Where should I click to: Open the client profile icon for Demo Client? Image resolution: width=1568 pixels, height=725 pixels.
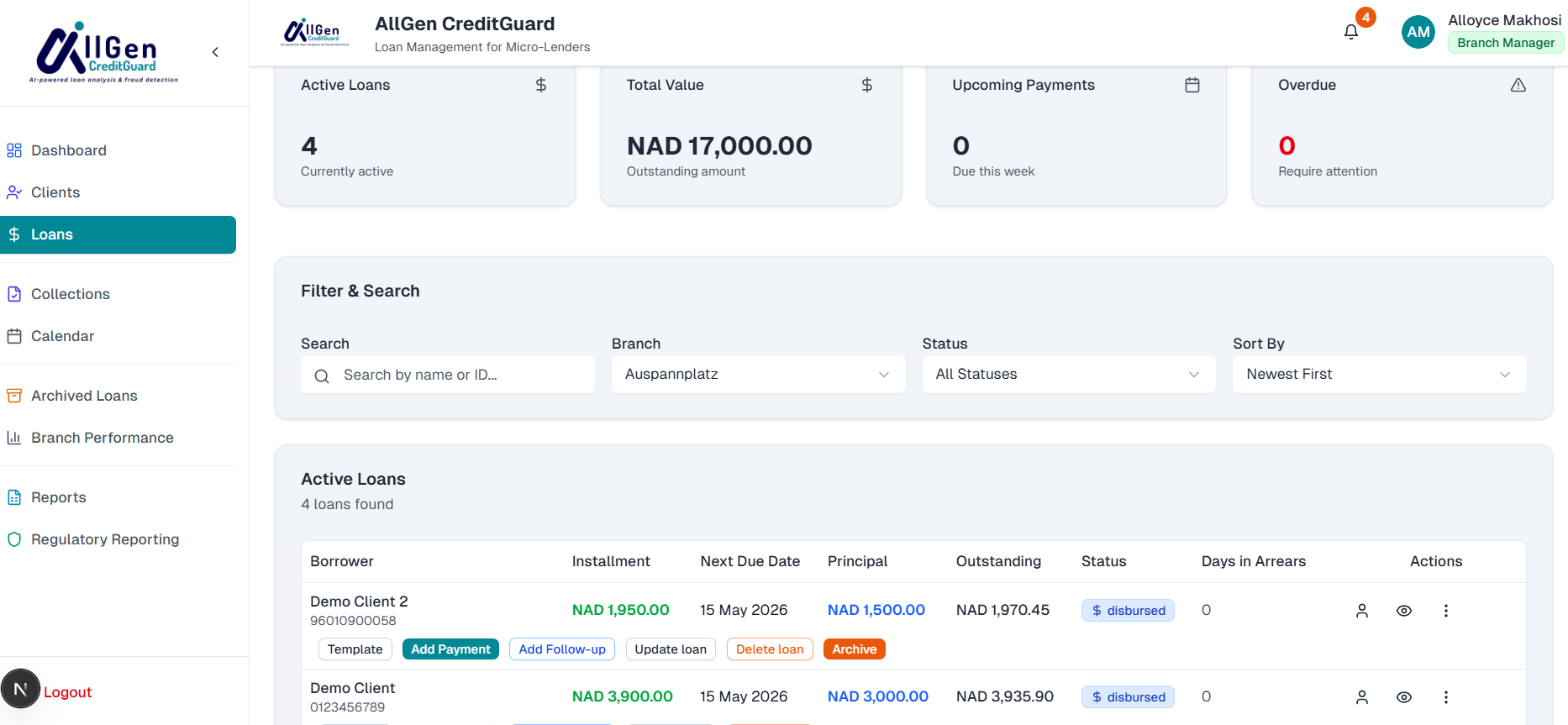tap(1362, 697)
